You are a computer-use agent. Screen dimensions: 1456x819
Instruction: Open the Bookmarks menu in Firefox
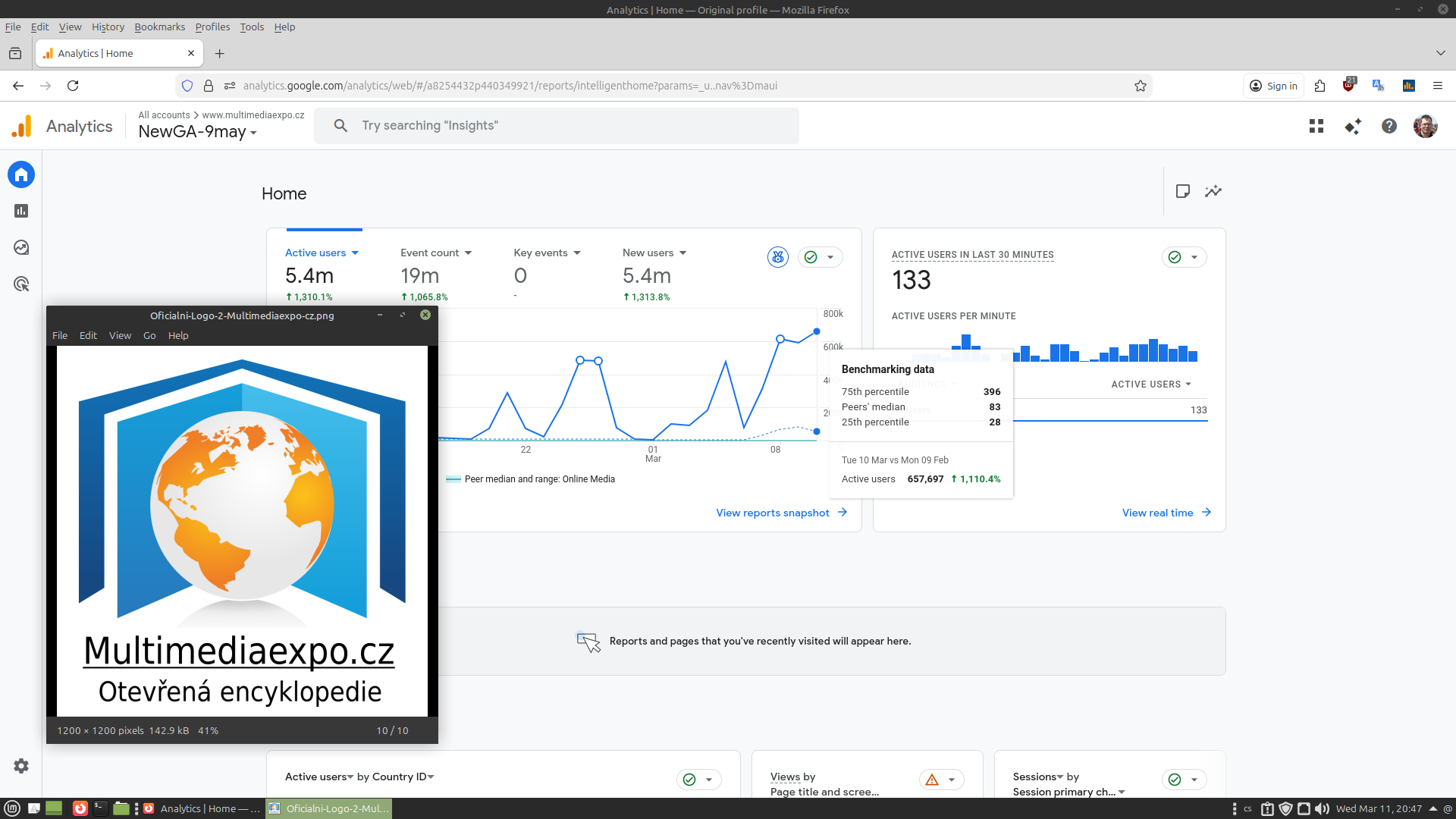pos(159,27)
